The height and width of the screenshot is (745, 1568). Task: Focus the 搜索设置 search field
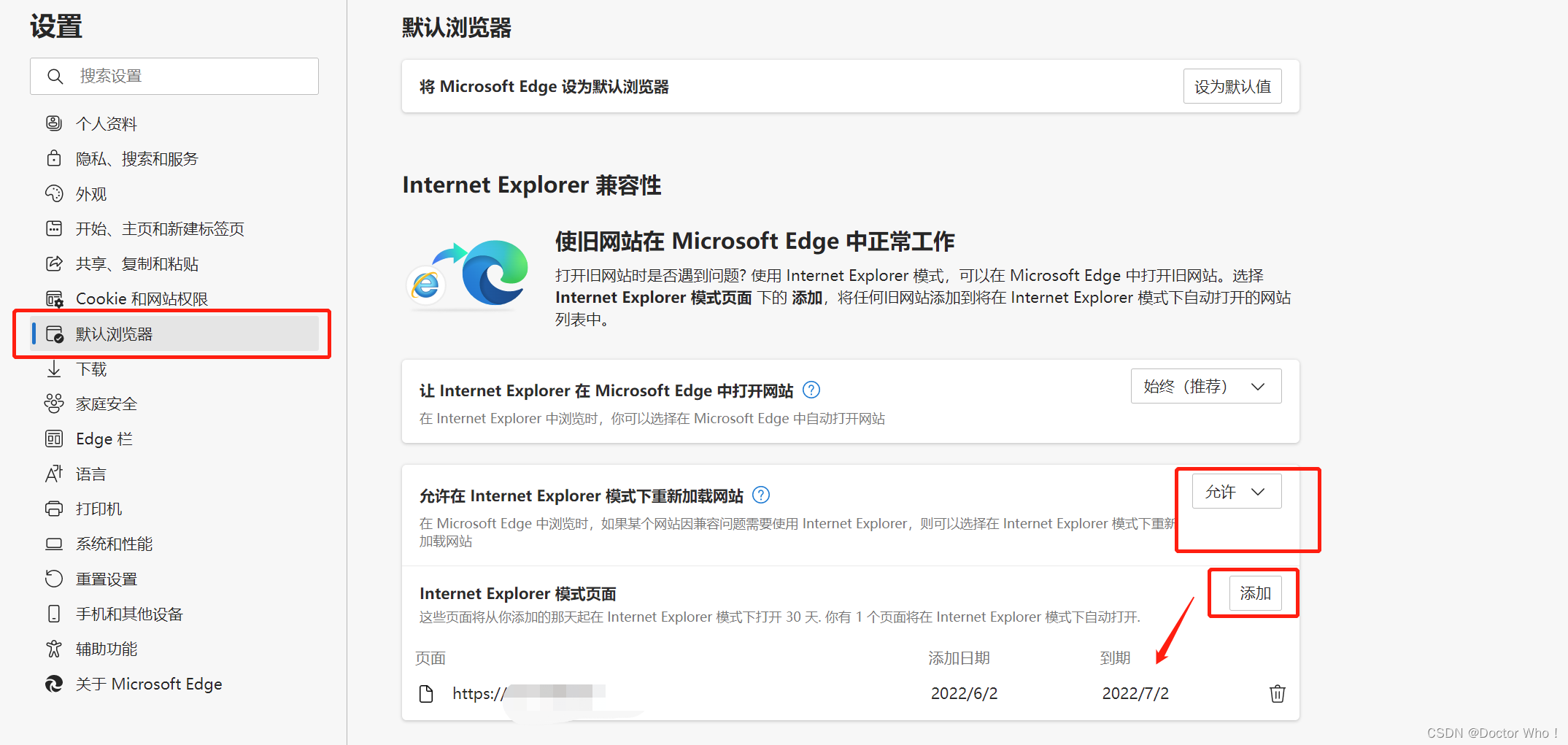pos(174,76)
